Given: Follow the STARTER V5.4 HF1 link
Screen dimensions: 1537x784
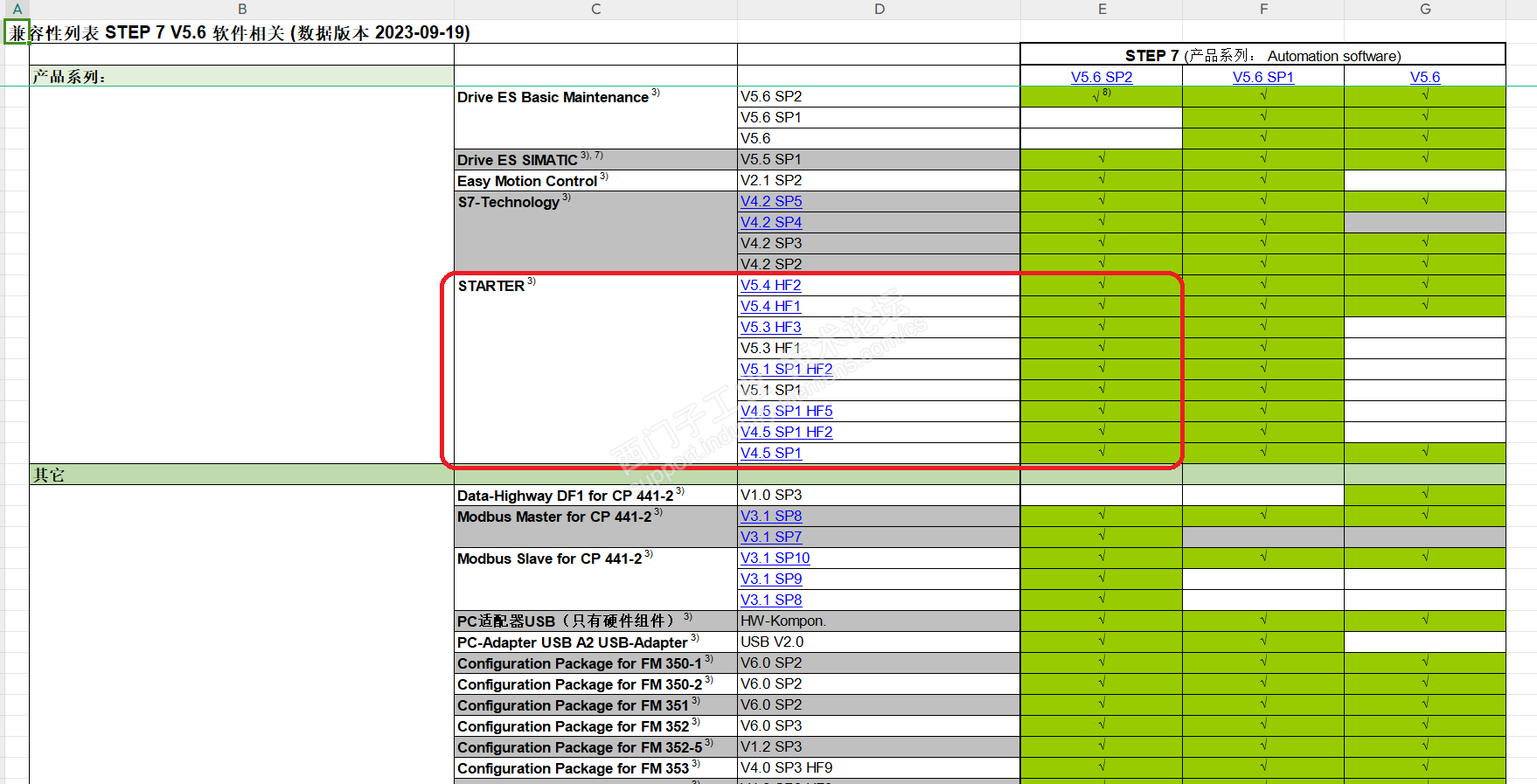Looking at the screenshot, I should pyautogui.click(x=771, y=306).
